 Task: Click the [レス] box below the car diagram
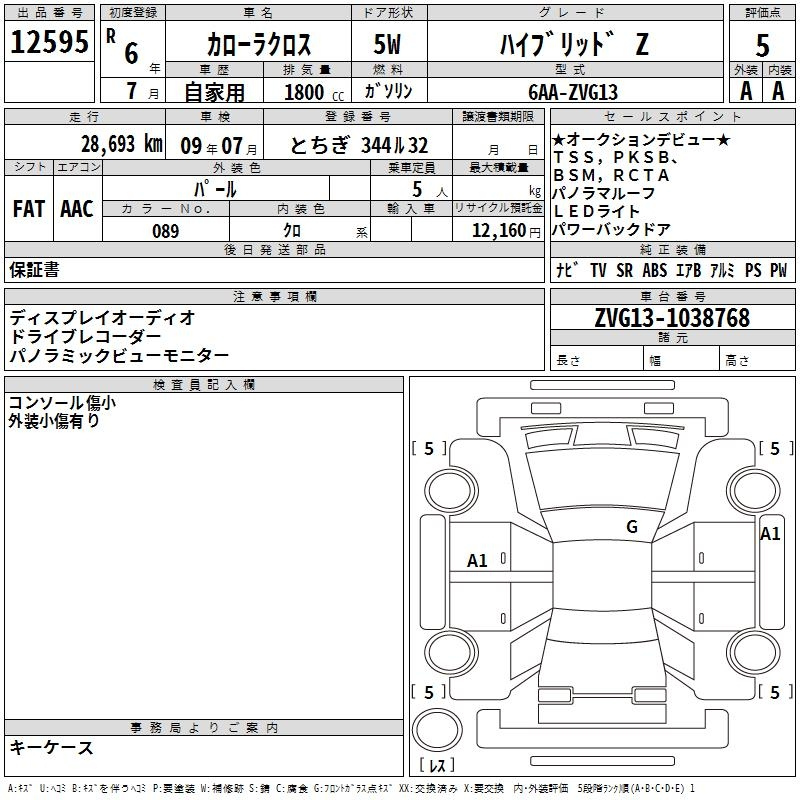[438, 766]
